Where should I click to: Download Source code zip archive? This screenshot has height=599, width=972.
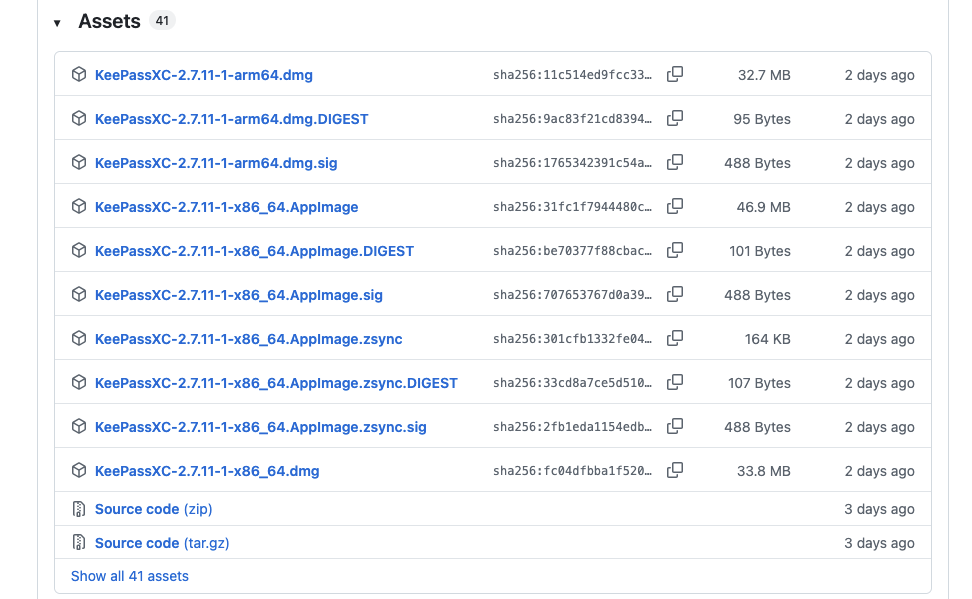(153, 509)
